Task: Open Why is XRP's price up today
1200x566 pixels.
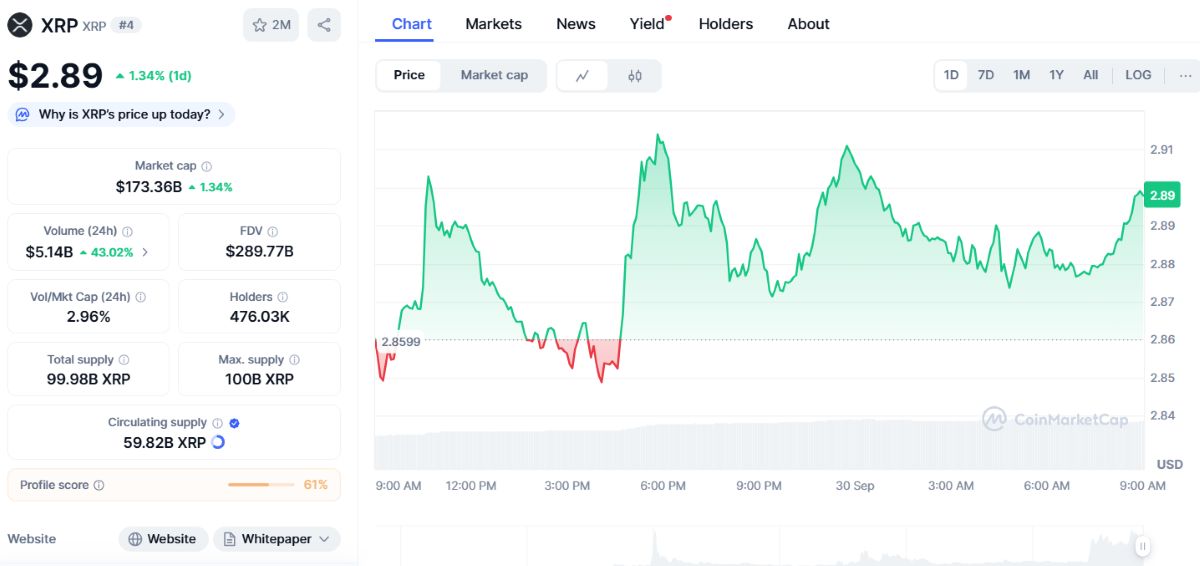Action: point(122,114)
